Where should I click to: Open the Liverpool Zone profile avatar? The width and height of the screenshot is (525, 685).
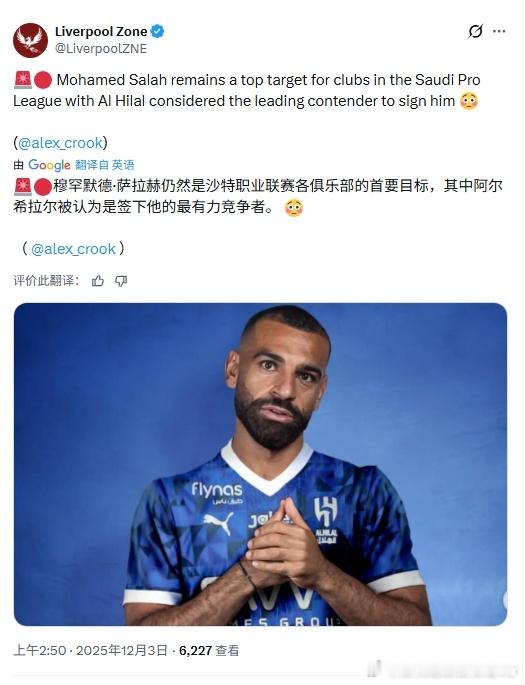coord(30,40)
